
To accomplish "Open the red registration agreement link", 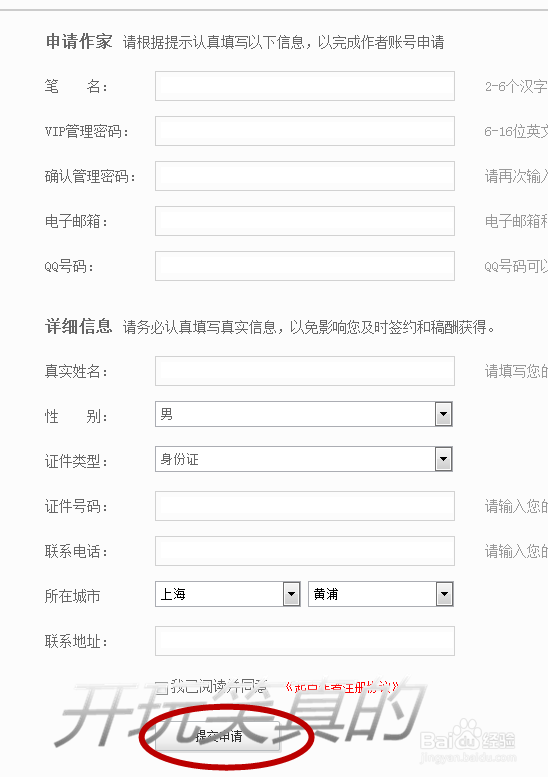I will tap(342, 687).
